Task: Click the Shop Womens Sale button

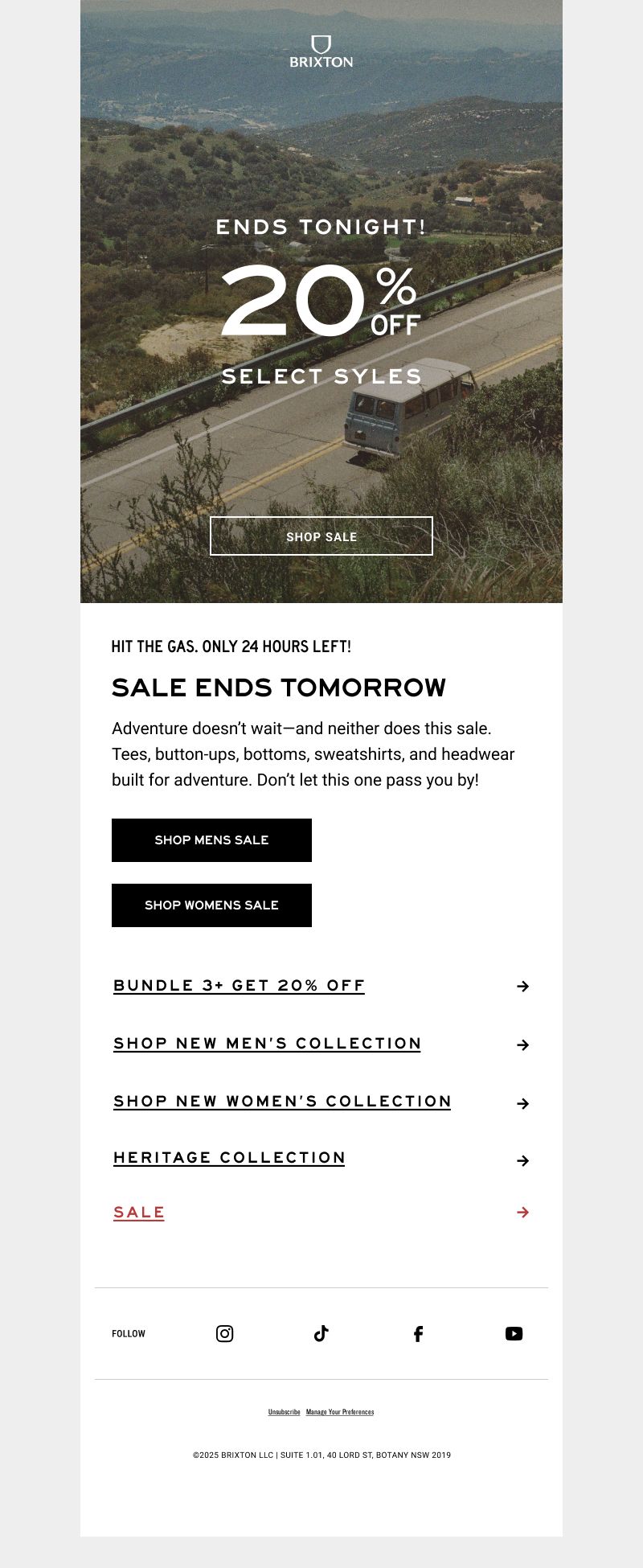Action: (211, 905)
